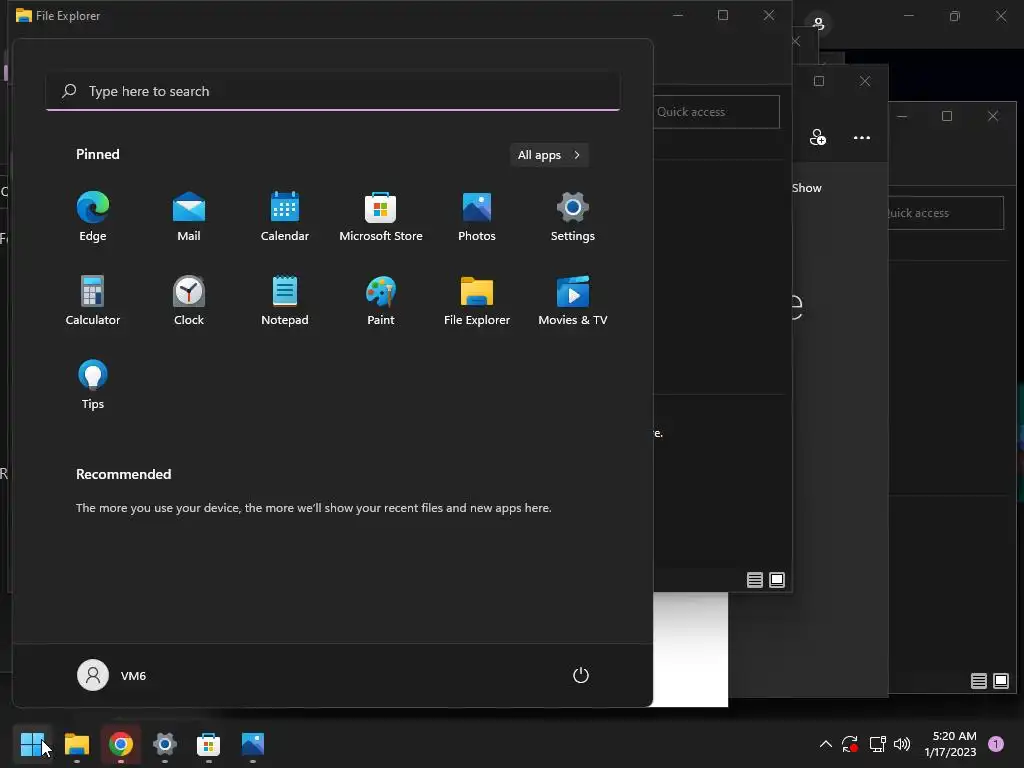This screenshot has width=1024, height=768.
Task: Click the Recommended section heading
Action: (x=123, y=474)
